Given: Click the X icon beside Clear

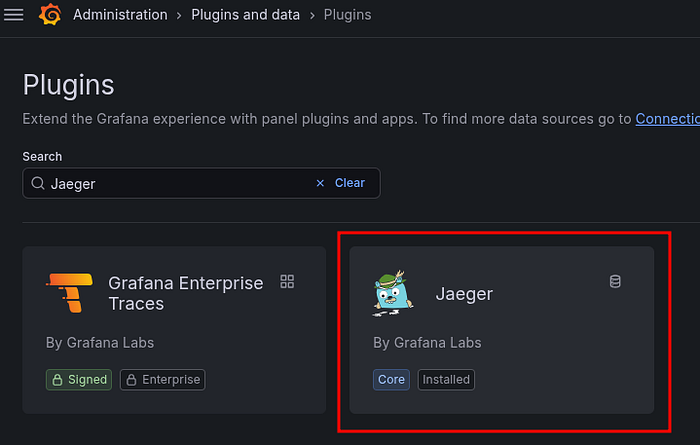Looking at the screenshot, I should tap(320, 183).
